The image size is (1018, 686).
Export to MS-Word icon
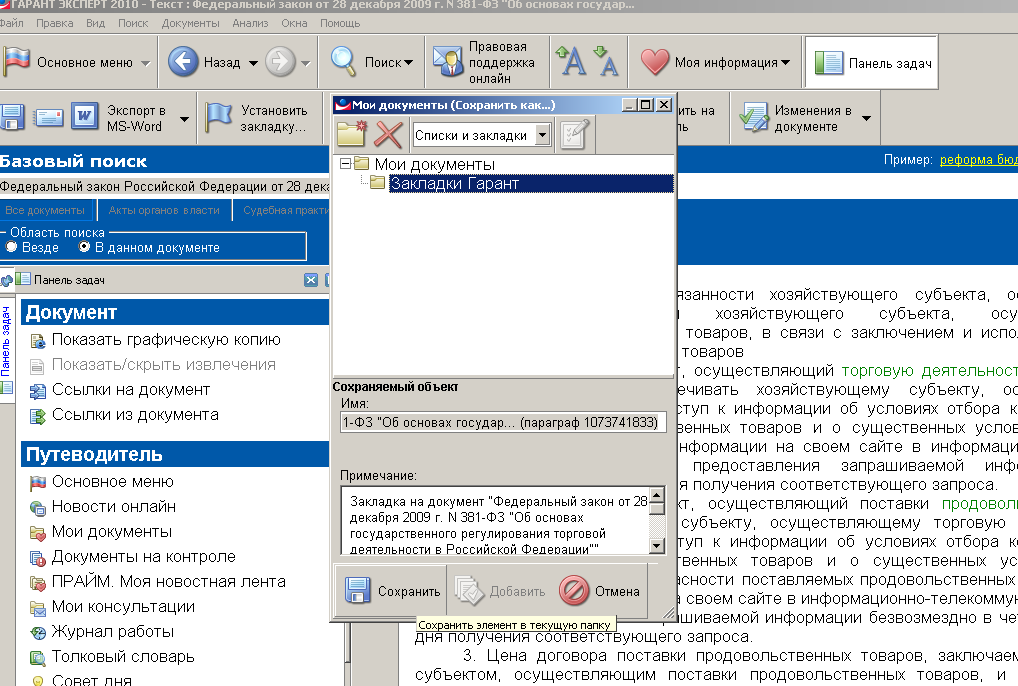click(84, 117)
